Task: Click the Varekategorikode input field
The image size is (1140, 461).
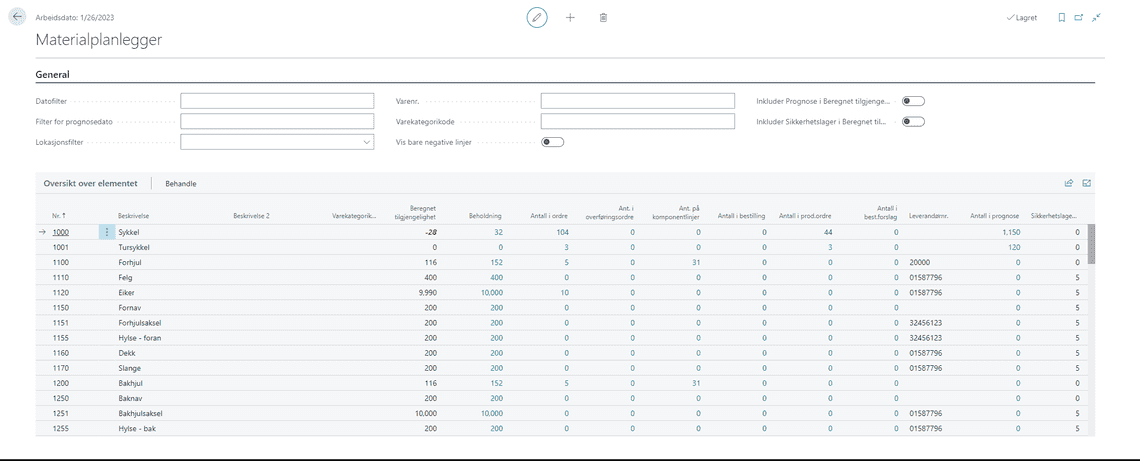Action: tap(638, 121)
